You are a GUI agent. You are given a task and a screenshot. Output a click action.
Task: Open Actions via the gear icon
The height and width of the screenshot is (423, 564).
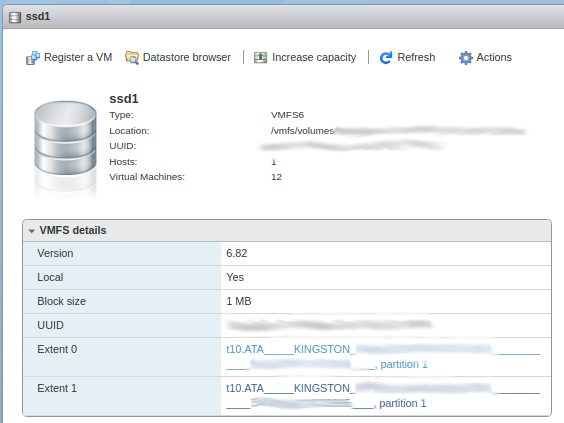point(465,58)
